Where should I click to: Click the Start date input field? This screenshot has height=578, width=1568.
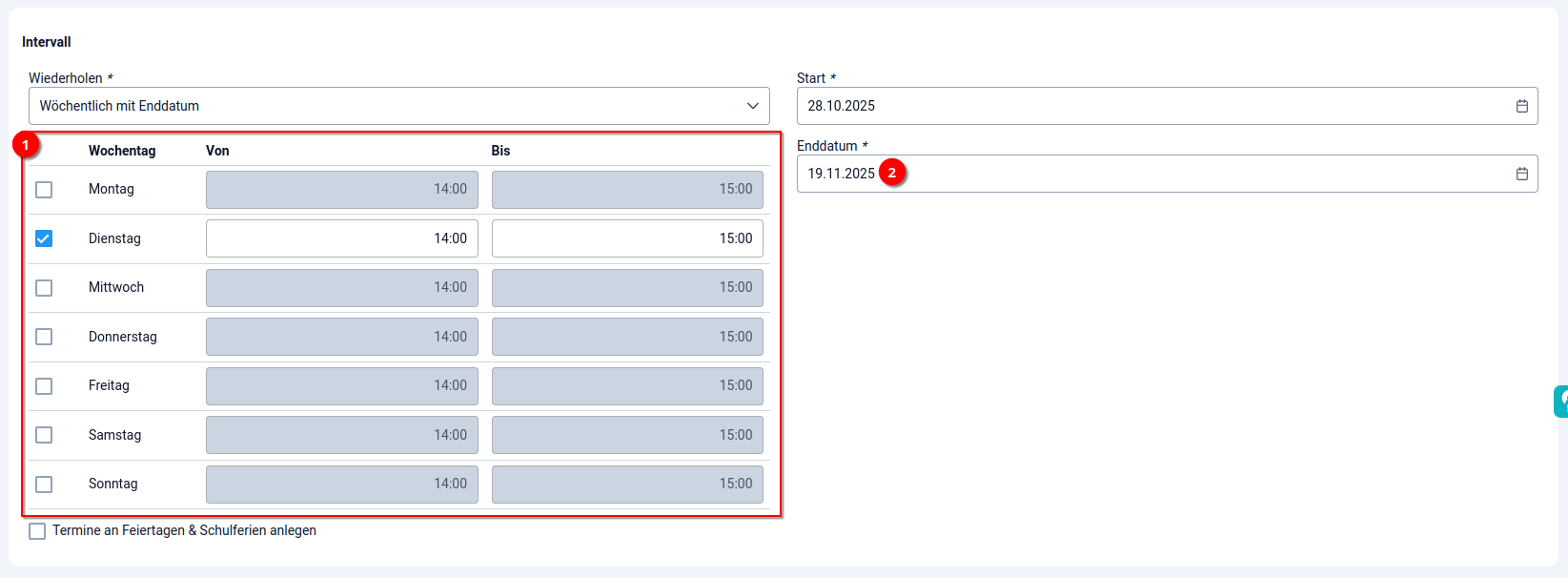(x=1144, y=106)
